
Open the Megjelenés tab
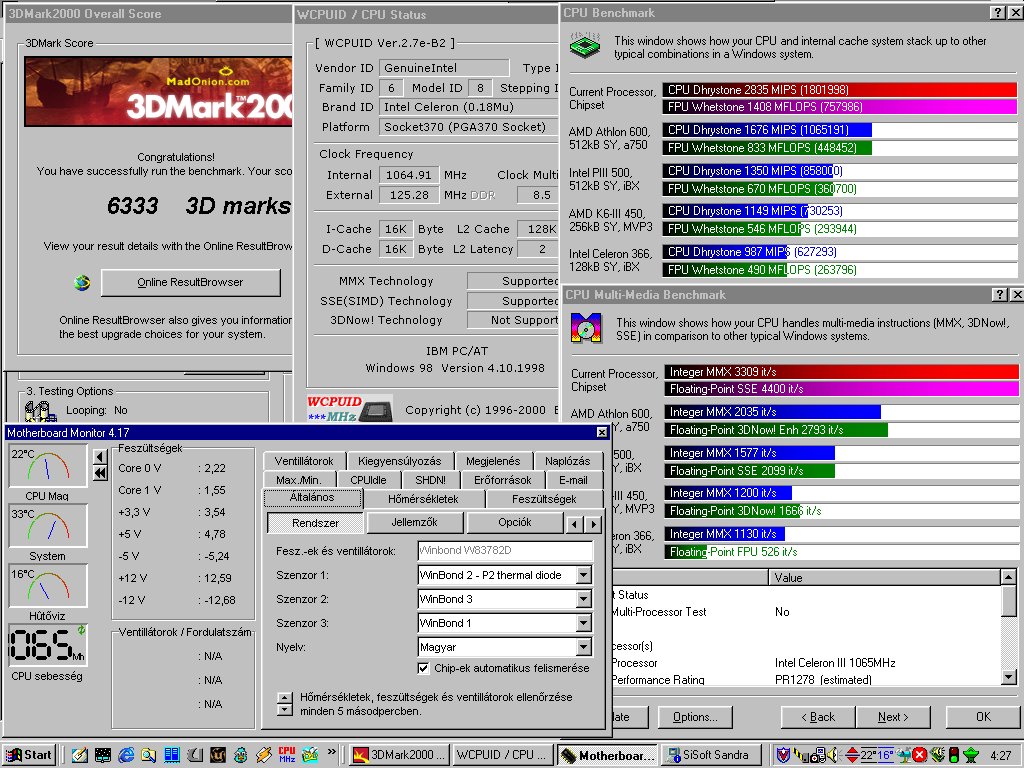493,461
